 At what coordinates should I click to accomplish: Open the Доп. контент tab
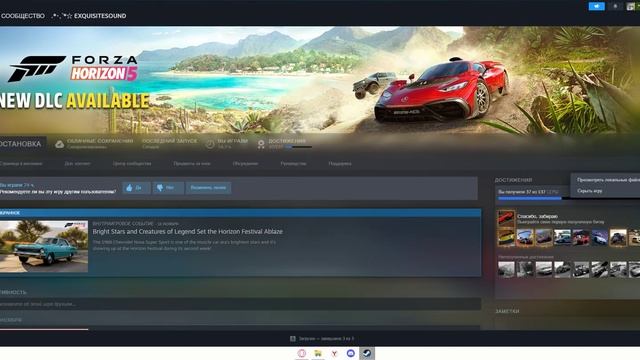coord(78,164)
